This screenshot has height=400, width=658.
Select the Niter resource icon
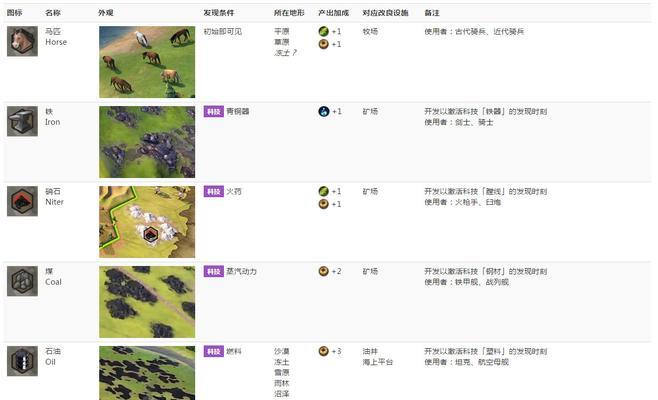pos(22,201)
